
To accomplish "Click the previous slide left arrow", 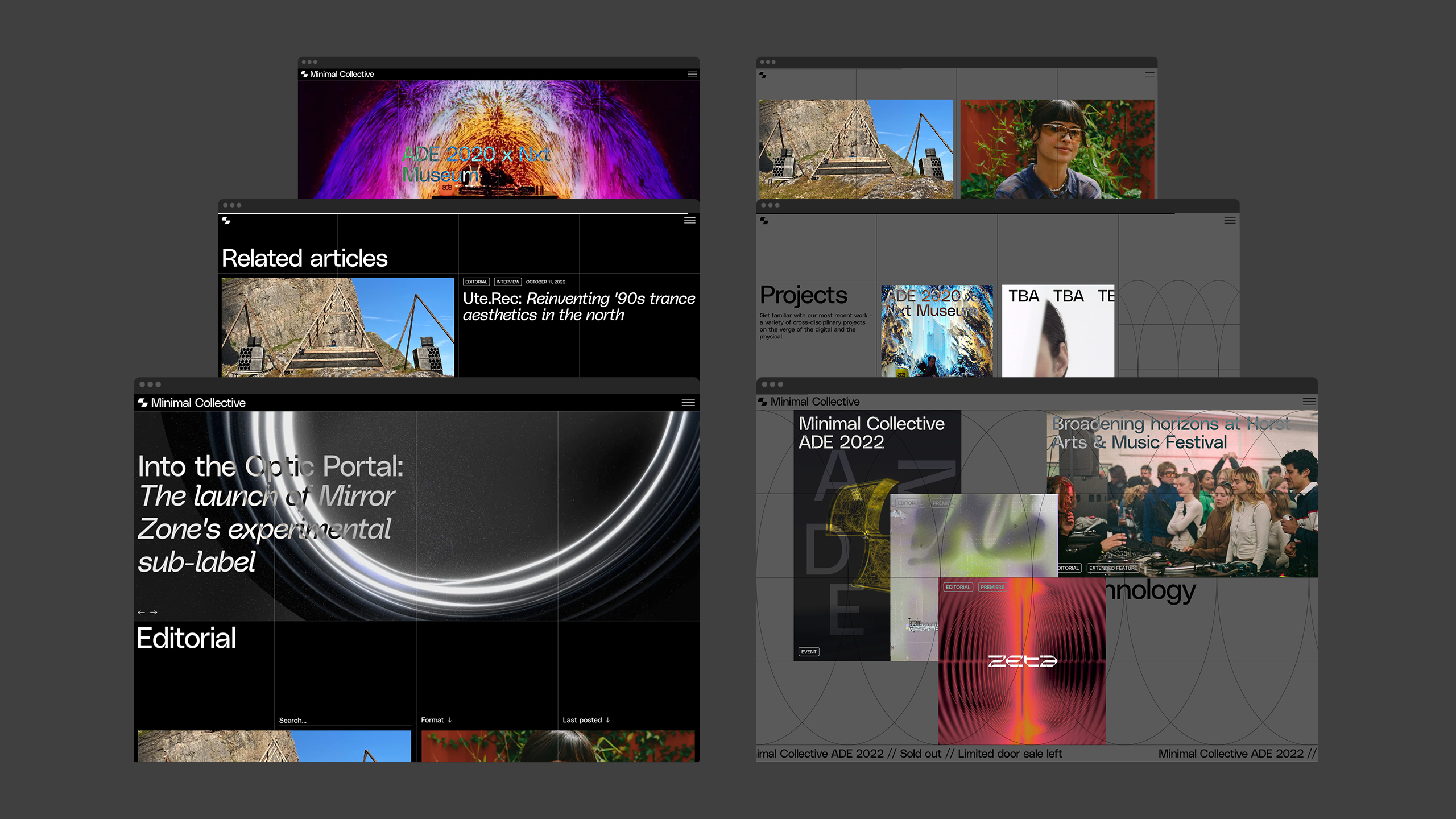I will (x=141, y=613).
